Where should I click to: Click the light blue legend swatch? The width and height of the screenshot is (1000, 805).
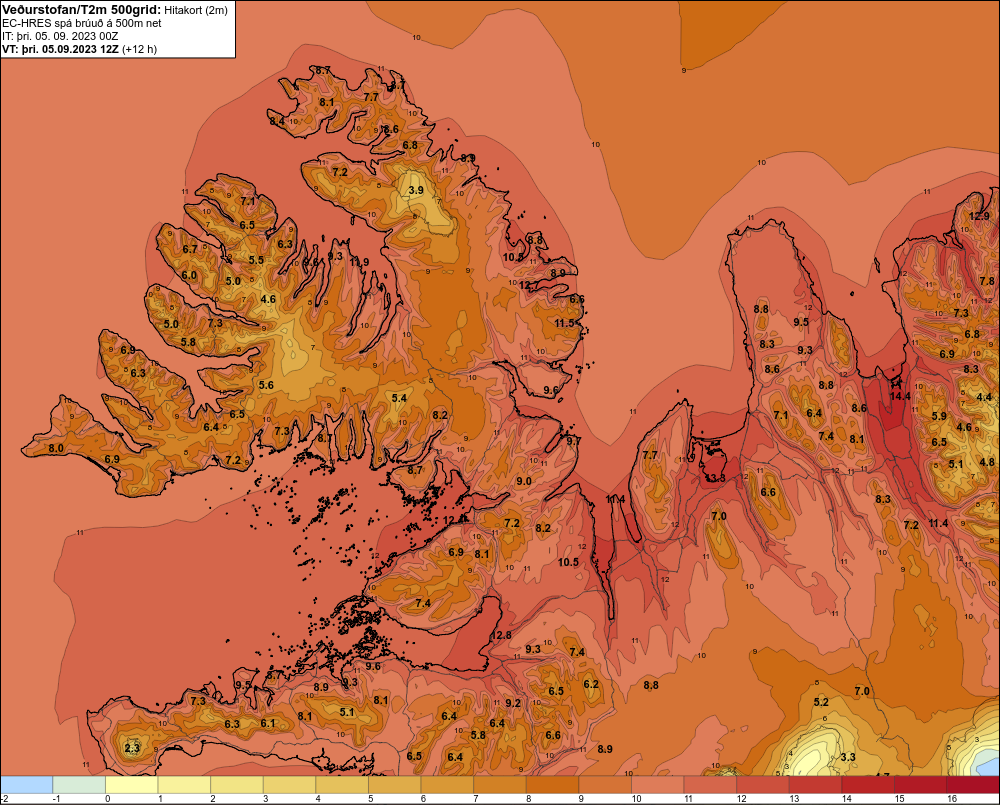point(27,785)
